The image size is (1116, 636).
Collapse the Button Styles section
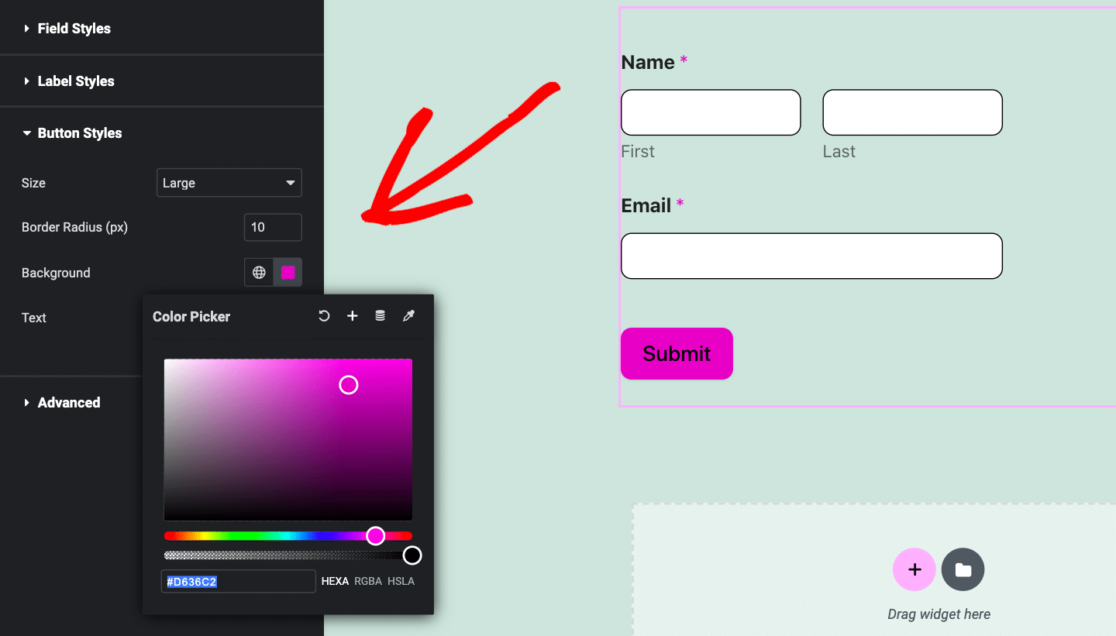(162, 133)
